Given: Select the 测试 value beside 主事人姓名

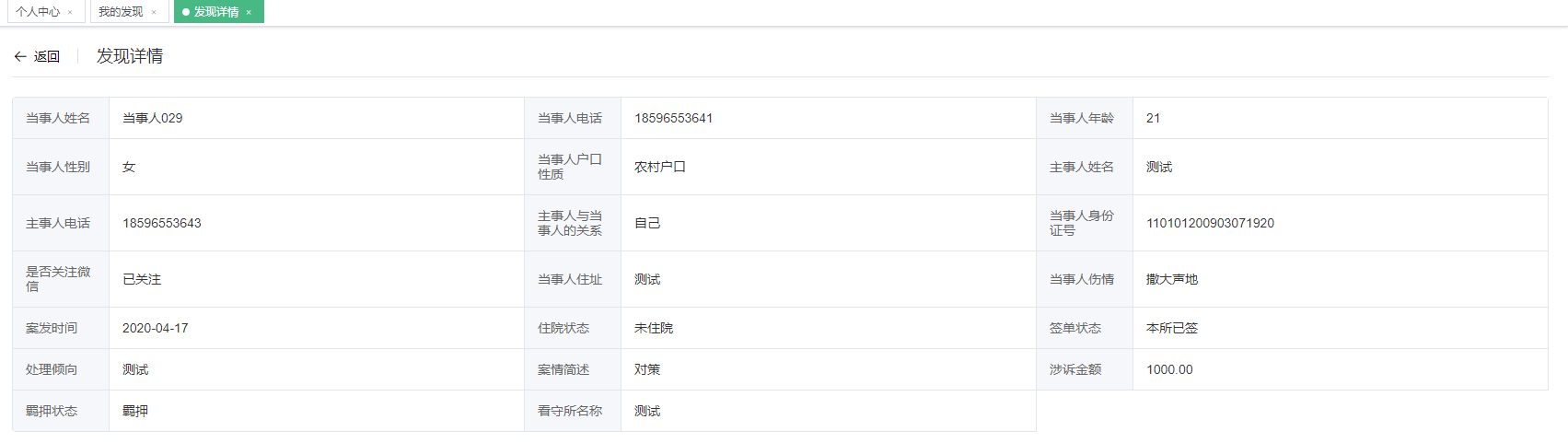Looking at the screenshot, I should (x=1159, y=167).
